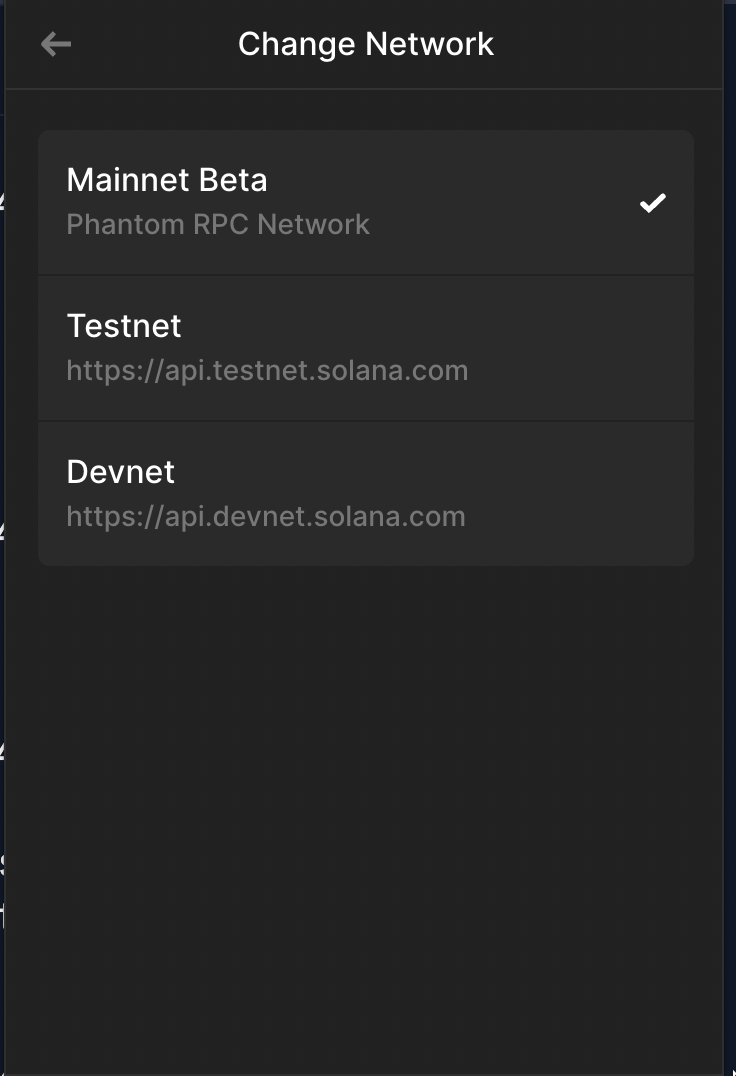Switch to the Testnet network
This screenshot has width=736, height=1076.
(x=366, y=349)
